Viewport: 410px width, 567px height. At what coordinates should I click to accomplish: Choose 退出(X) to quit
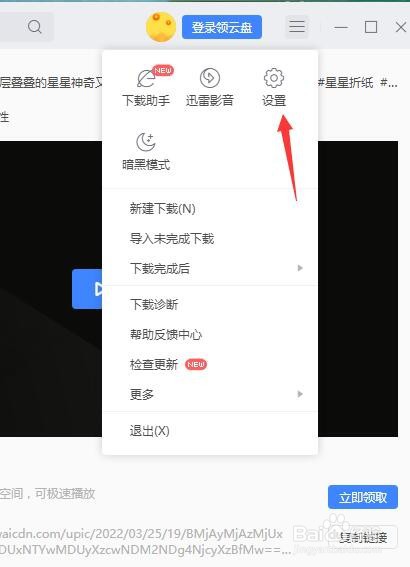(210, 431)
